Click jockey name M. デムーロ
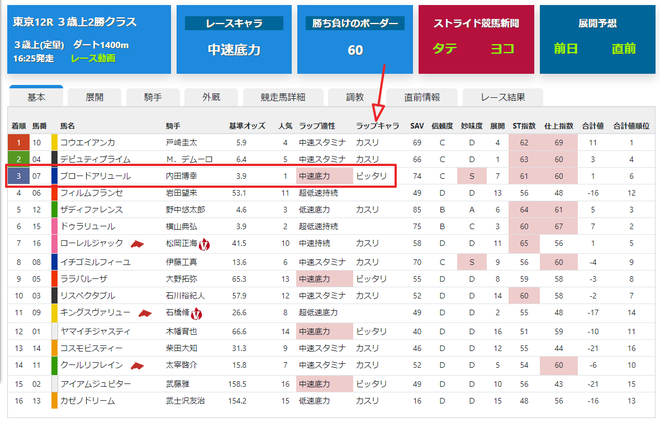The width and height of the screenshot is (660, 422). pos(189,159)
